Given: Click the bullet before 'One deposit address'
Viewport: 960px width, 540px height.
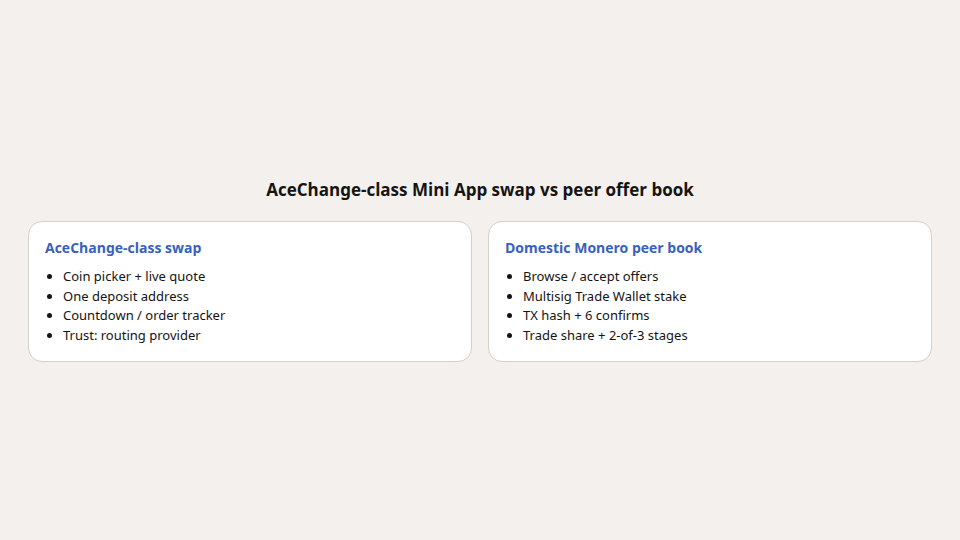Looking at the screenshot, I should coord(50,296).
